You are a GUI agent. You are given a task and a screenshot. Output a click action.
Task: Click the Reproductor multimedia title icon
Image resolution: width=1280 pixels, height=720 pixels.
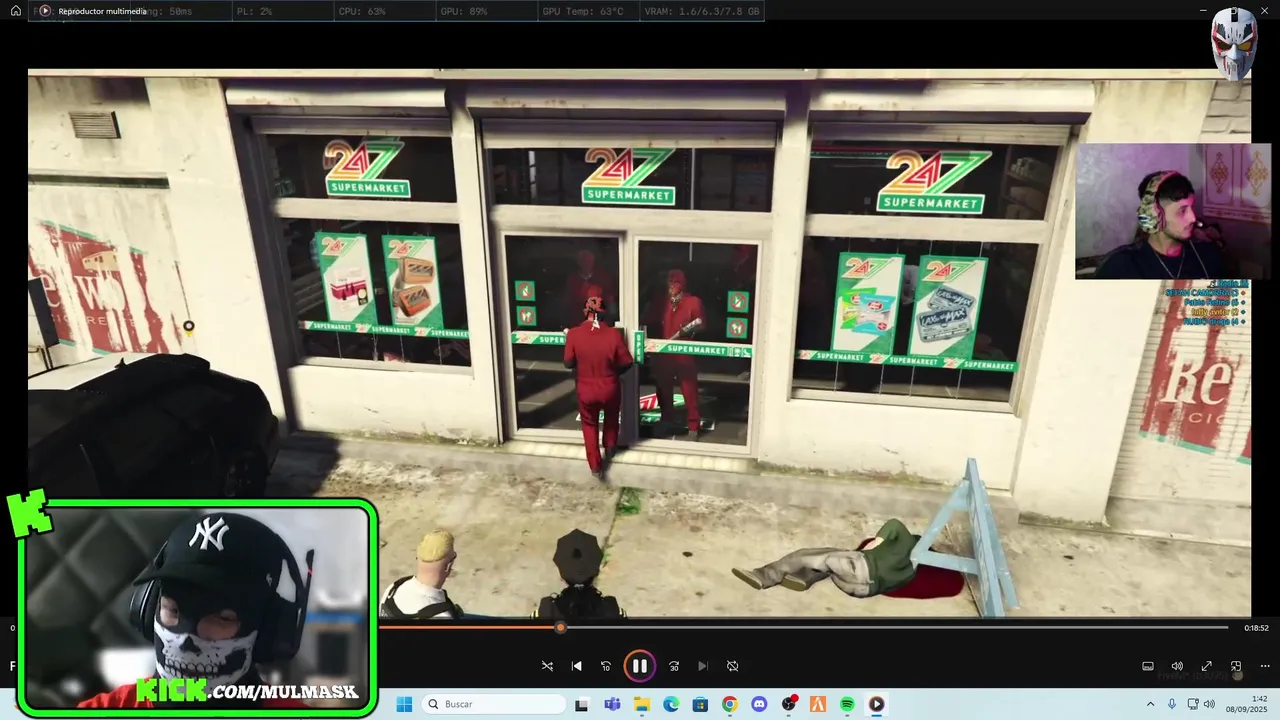(45, 11)
